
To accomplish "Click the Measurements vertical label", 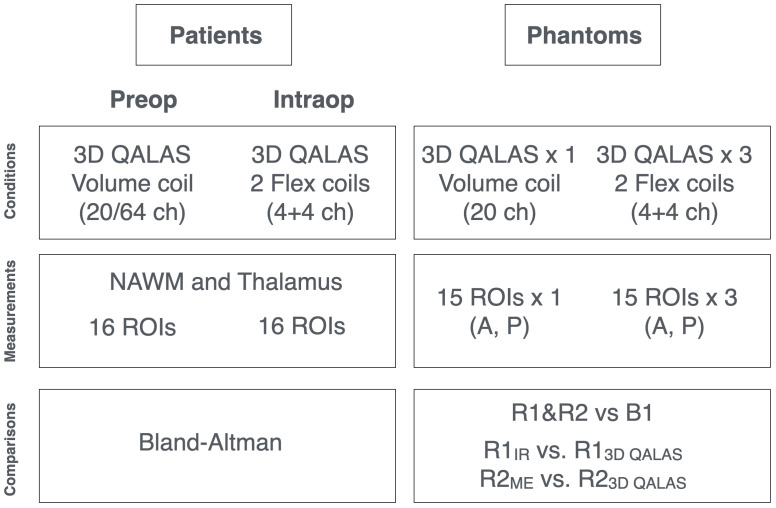I will click(x=10, y=311).
